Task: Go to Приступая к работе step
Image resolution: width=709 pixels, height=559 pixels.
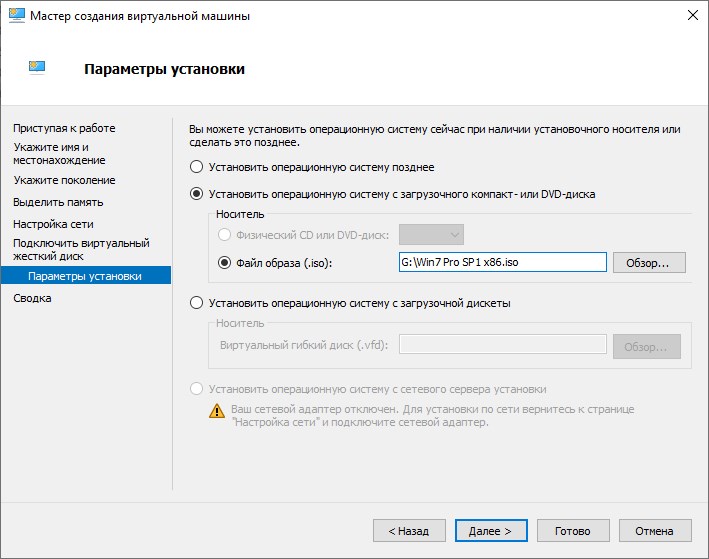Action: coord(64,128)
